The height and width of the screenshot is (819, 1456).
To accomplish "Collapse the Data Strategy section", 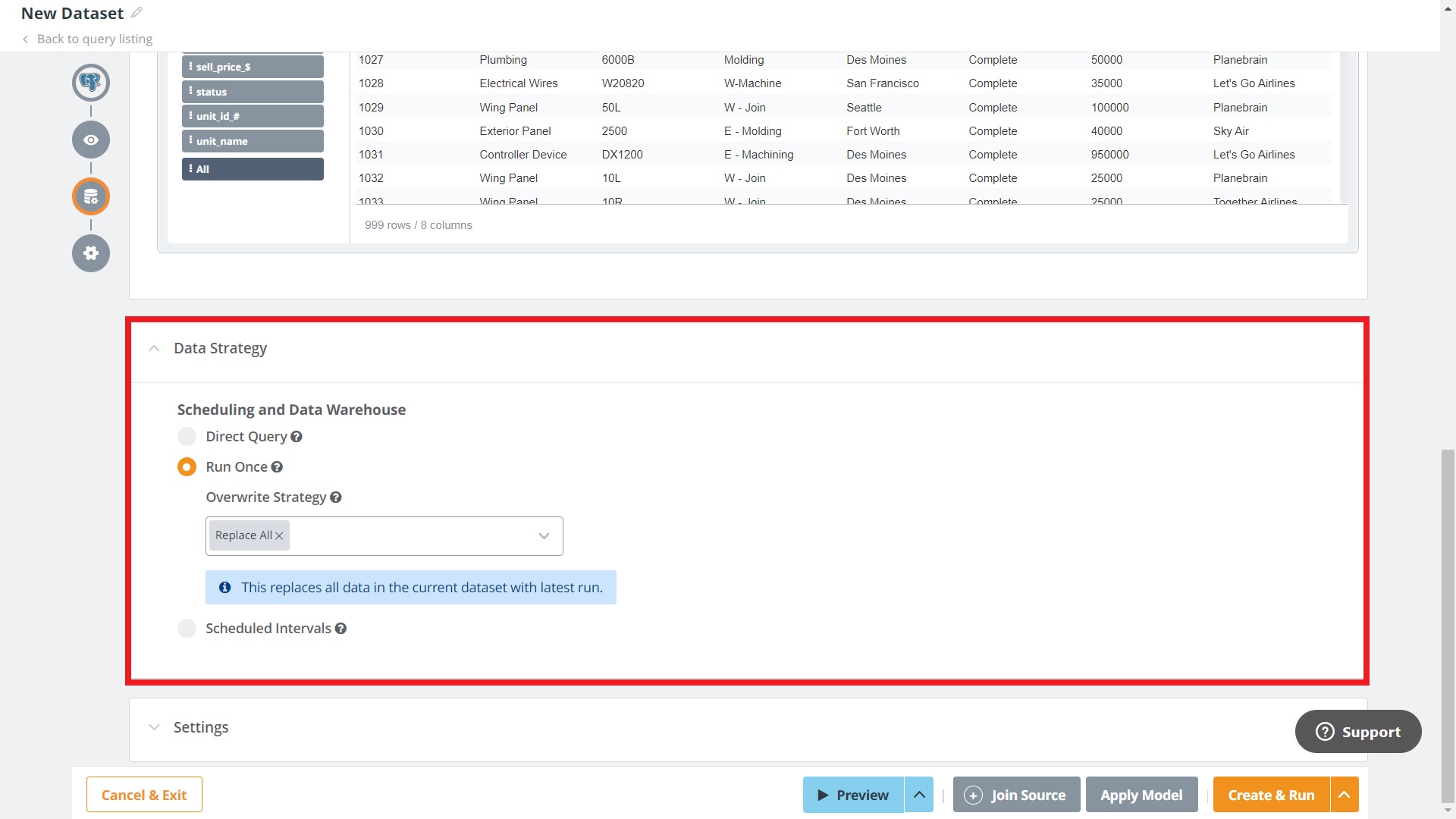I will 154,348.
